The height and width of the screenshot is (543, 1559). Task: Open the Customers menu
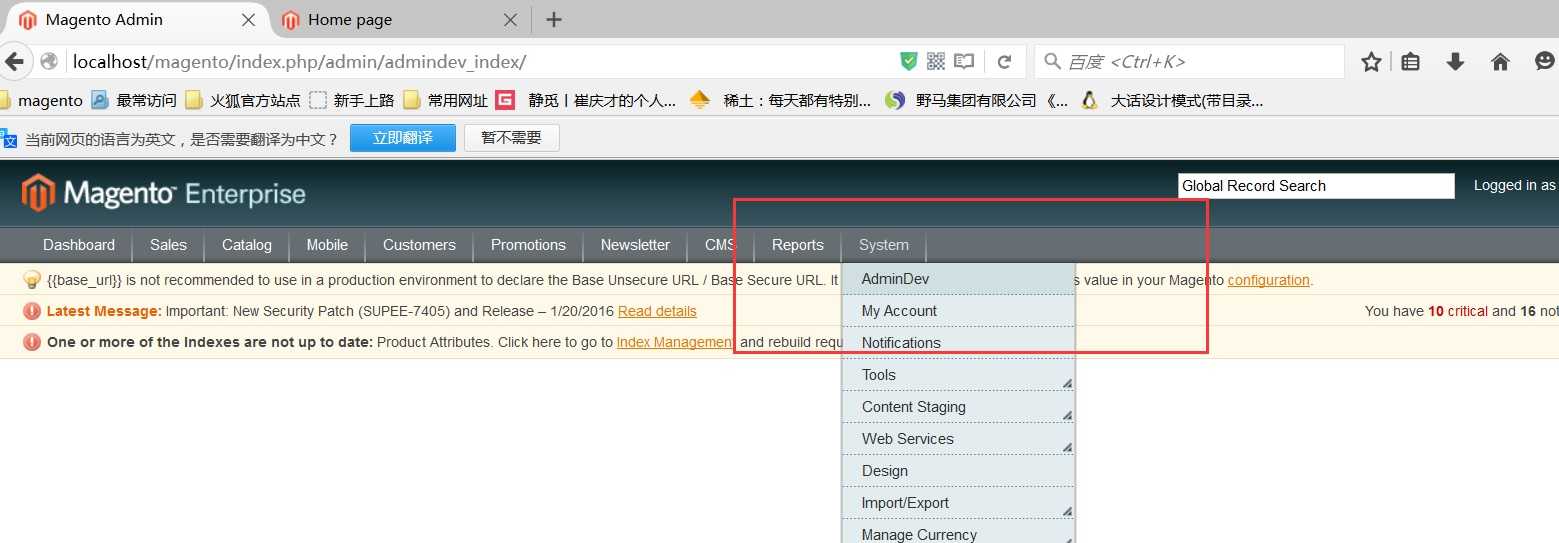coord(419,245)
